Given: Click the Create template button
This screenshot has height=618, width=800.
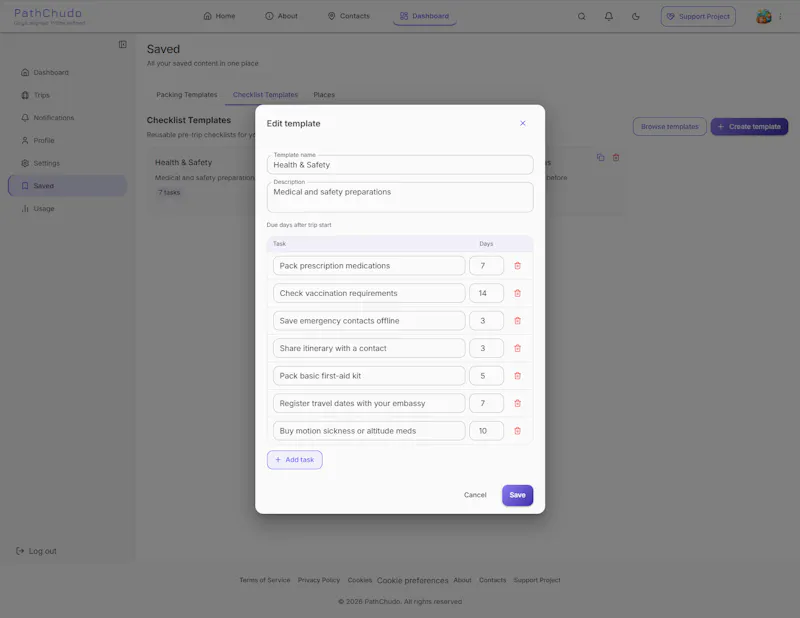Looking at the screenshot, I should (x=749, y=127).
